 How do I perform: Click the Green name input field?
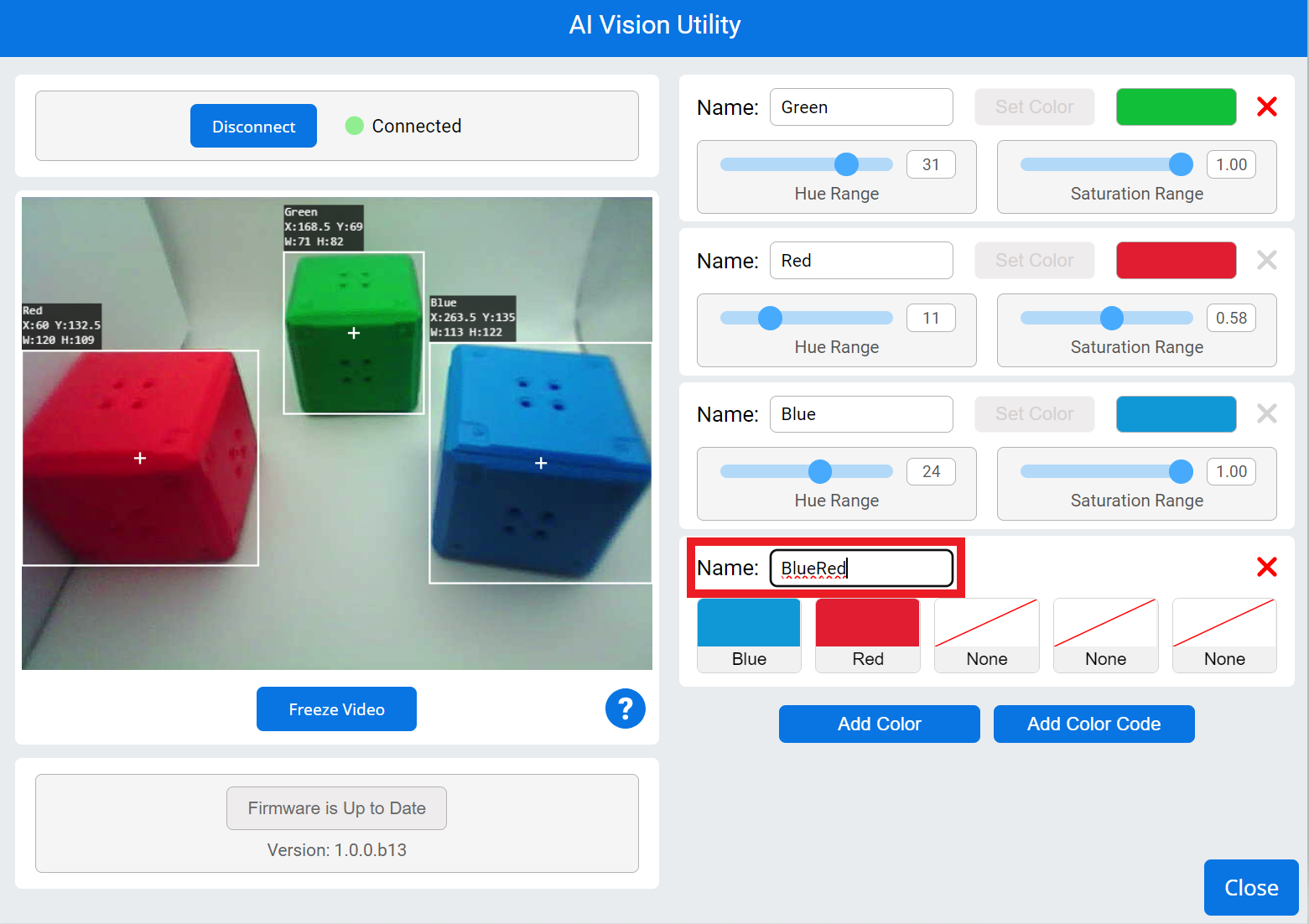861,106
